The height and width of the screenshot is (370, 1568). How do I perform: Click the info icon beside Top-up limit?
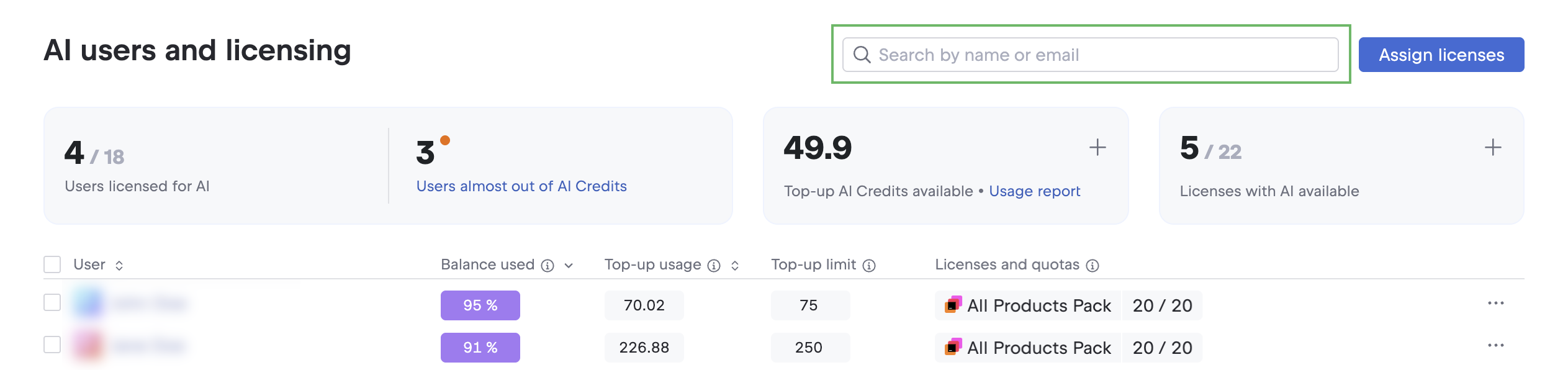[869, 264]
